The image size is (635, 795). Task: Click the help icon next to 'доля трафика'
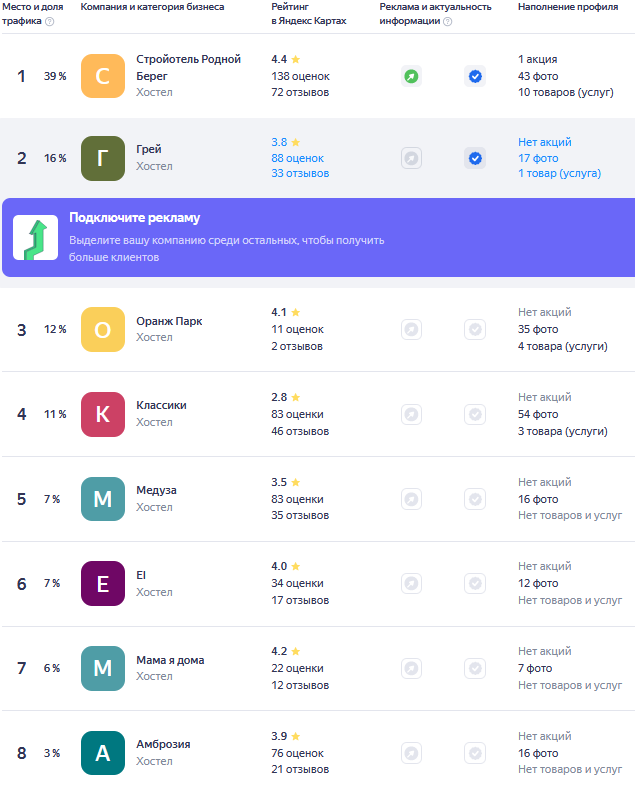point(50,21)
